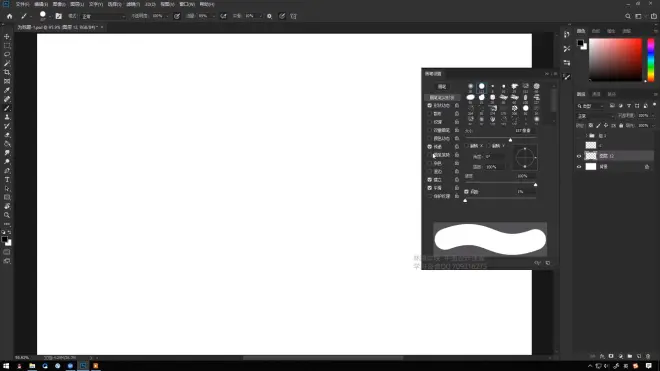Select the Move tool
The height and width of the screenshot is (371, 660).
click(7, 37)
